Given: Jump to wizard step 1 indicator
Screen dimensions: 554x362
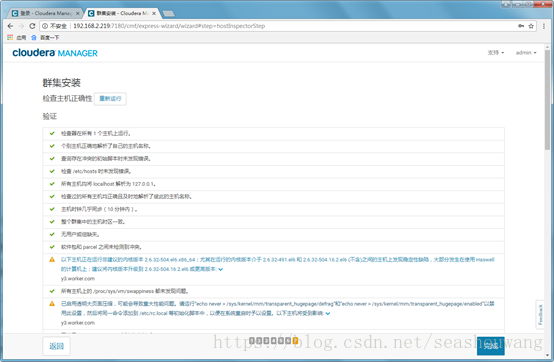Looking at the screenshot, I should tap(252, 340).
